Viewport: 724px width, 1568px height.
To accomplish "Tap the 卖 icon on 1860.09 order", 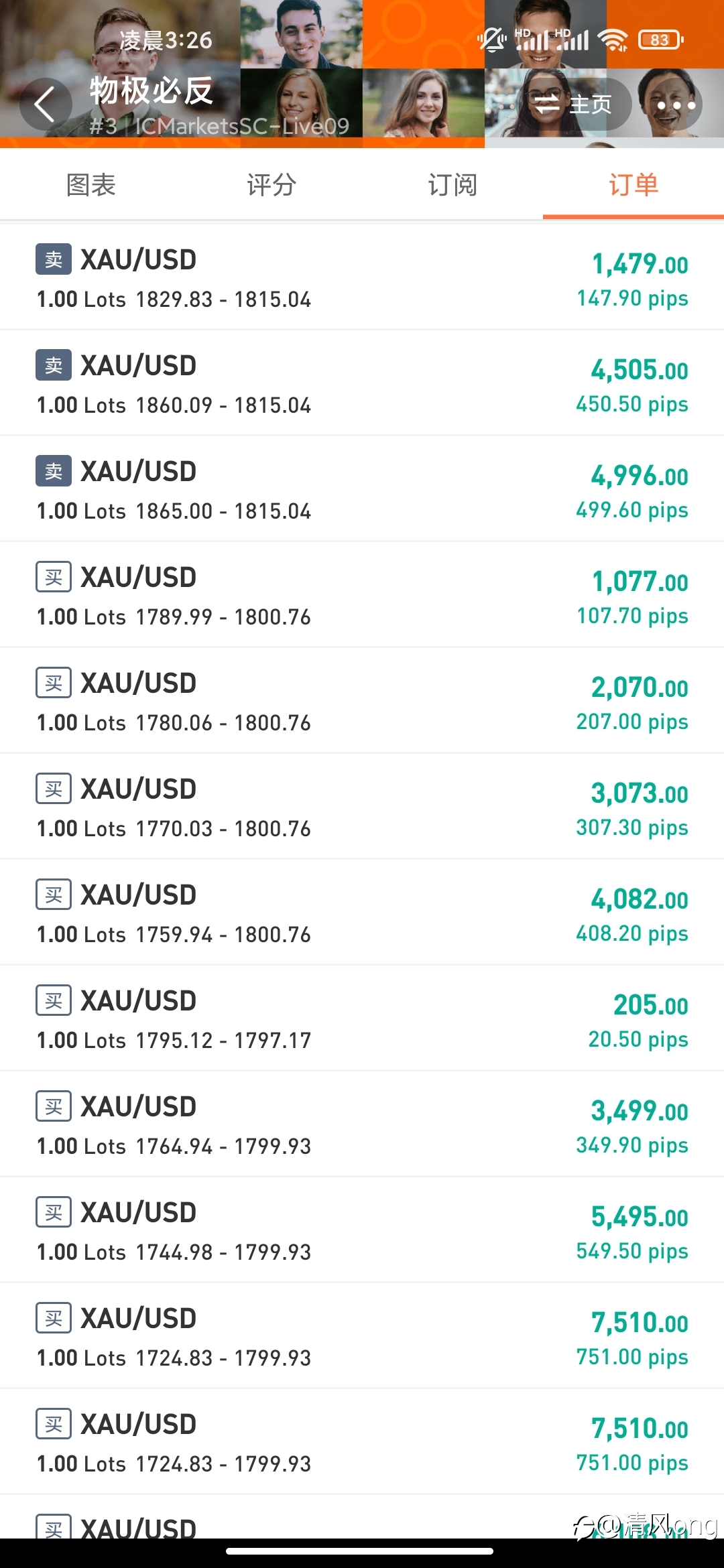I will pyautogui.click(x=54, y=365).
